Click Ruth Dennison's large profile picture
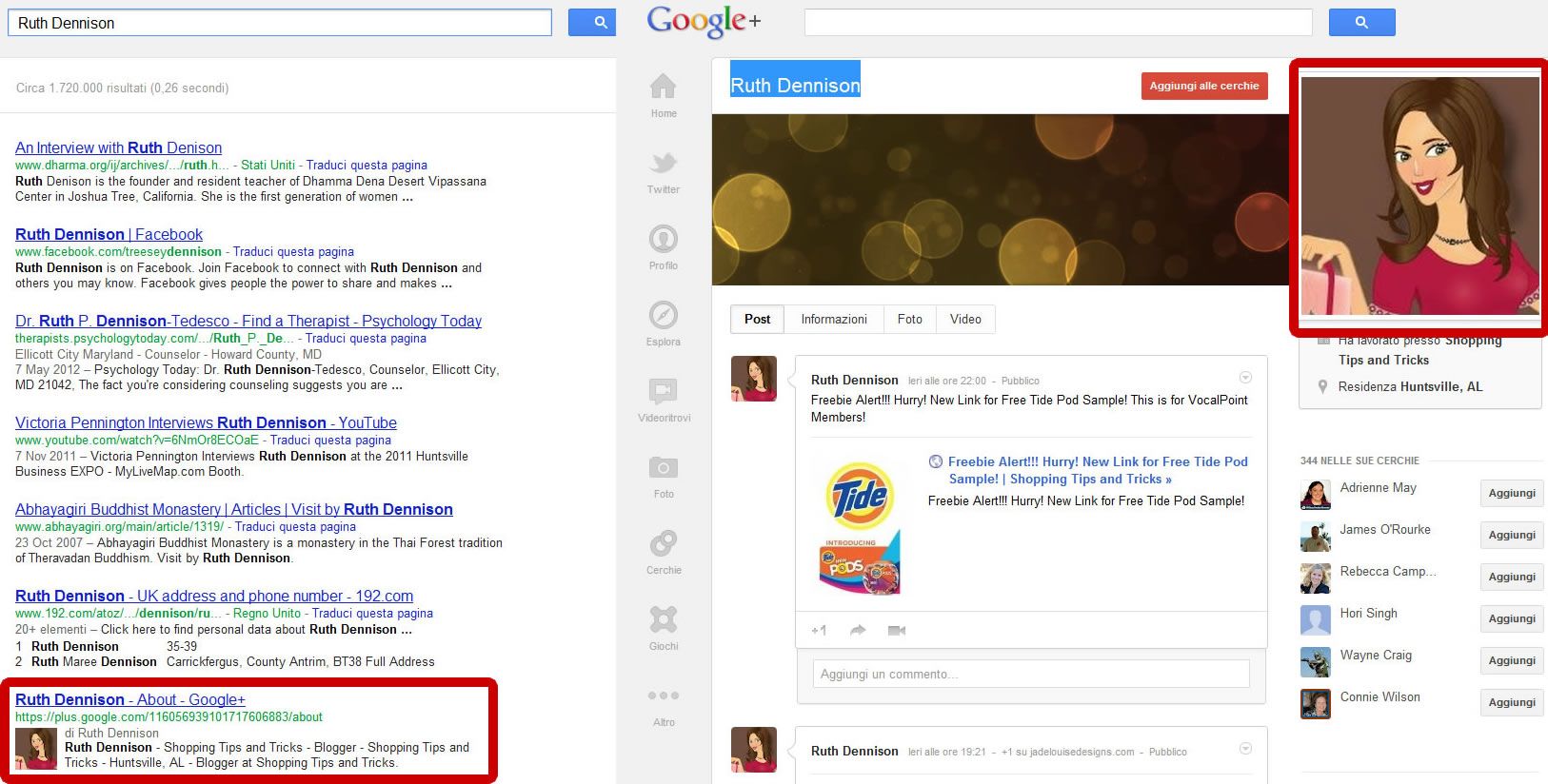 [x=1419, y=196]
